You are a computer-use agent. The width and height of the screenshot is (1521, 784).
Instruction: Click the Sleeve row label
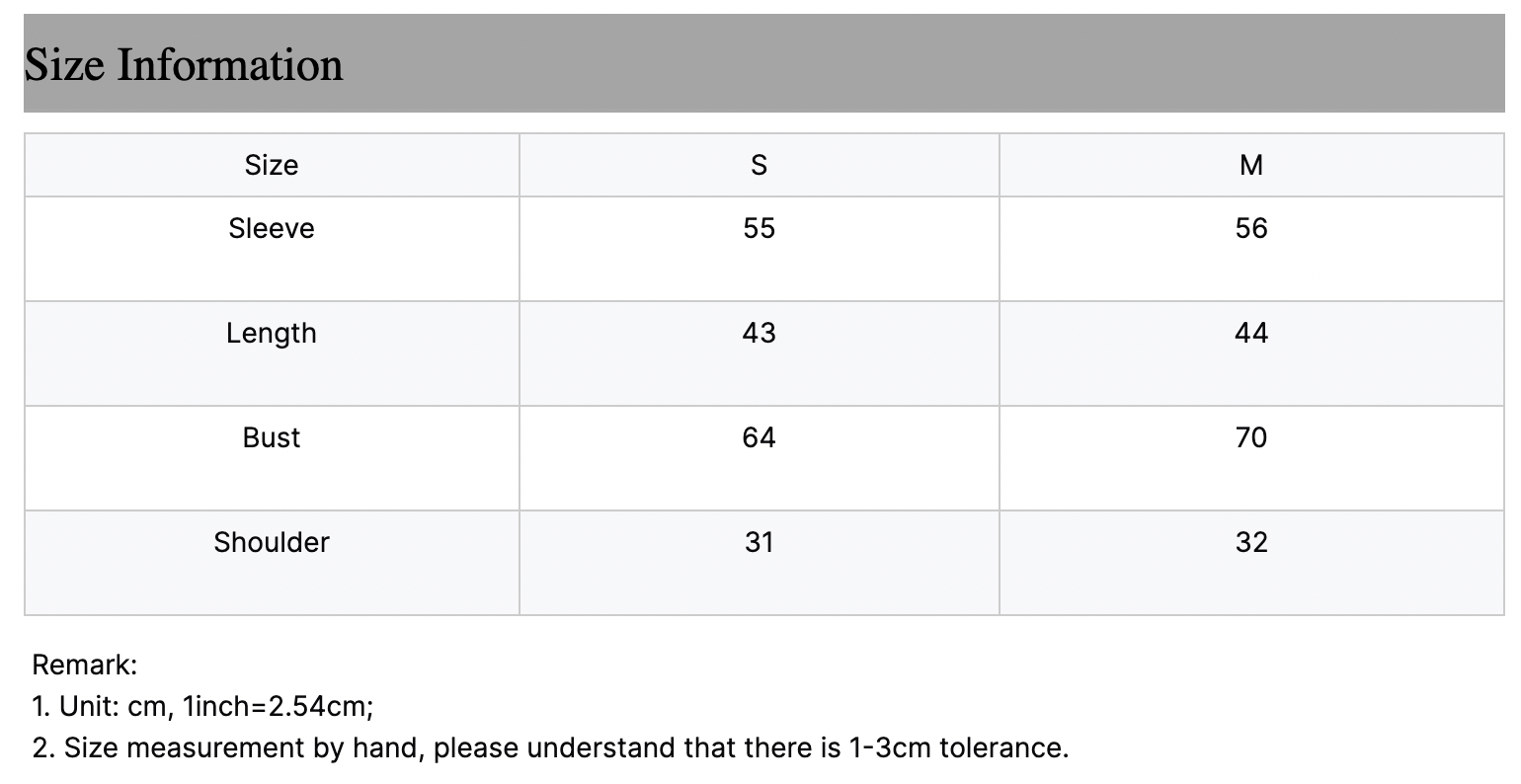tap(272, 228)
